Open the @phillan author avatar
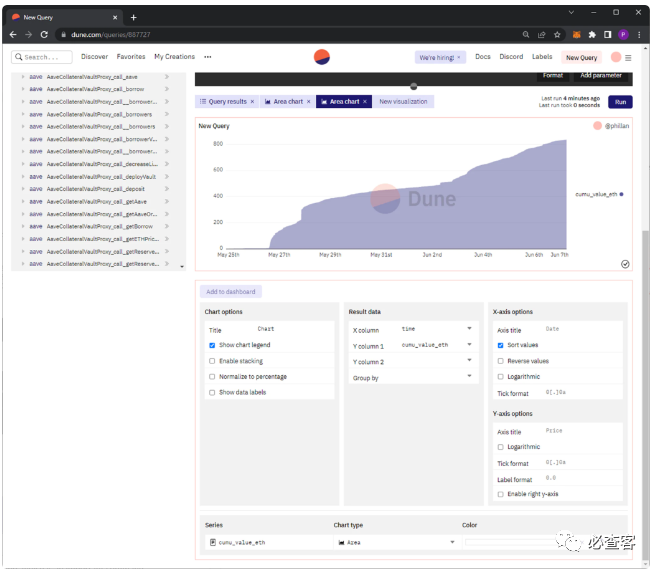This screenshot has width=656, height=570. 597,126
